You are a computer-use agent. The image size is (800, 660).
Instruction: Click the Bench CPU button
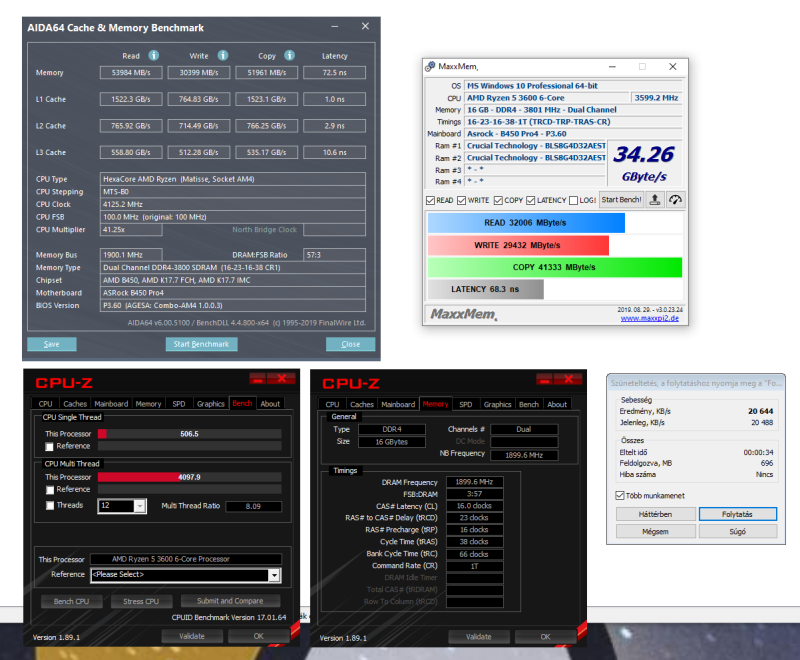click(x=71, y=601)
